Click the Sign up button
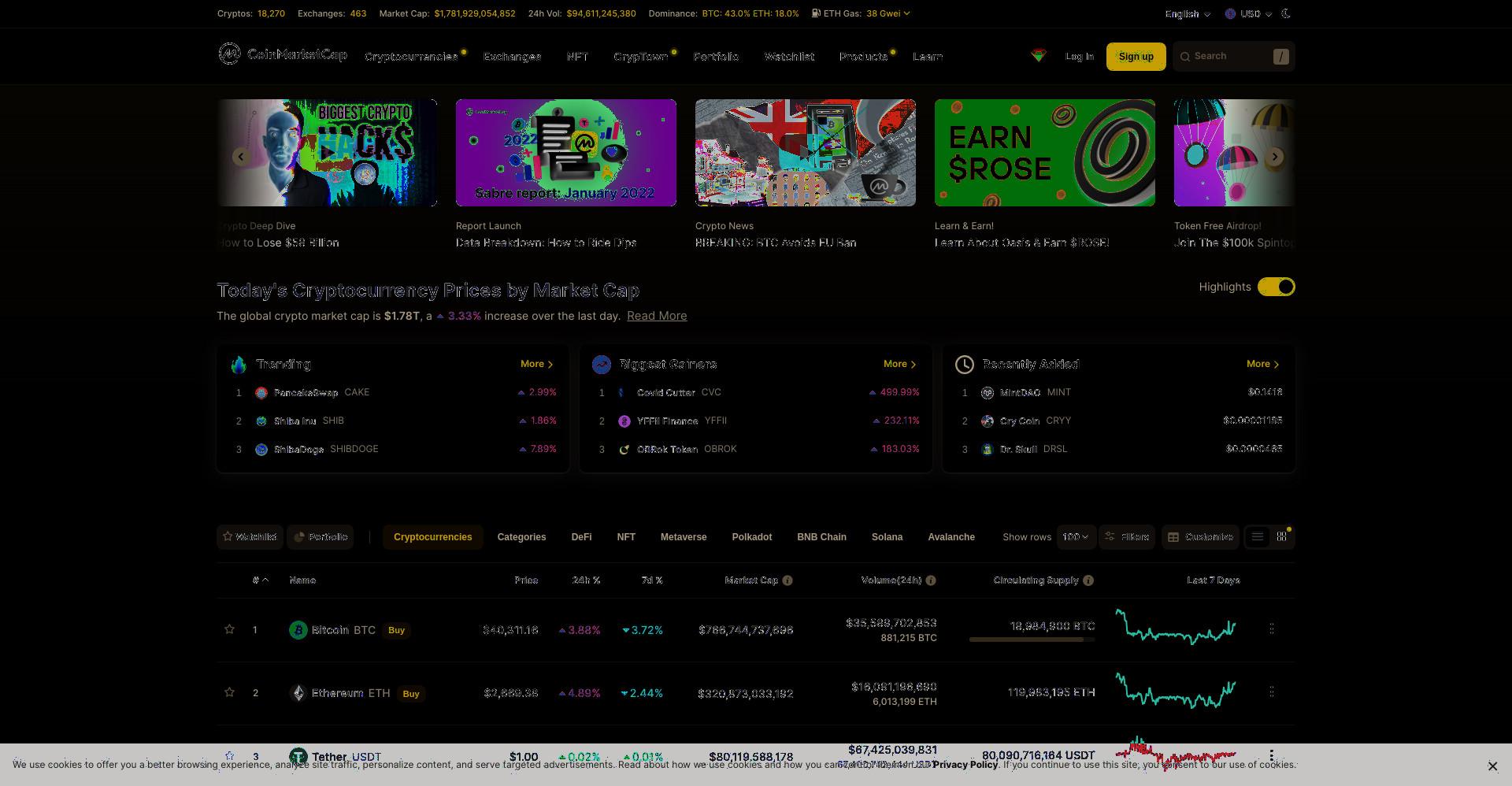This screenshot has height=786, width=1512. [x=1136, y=57]
